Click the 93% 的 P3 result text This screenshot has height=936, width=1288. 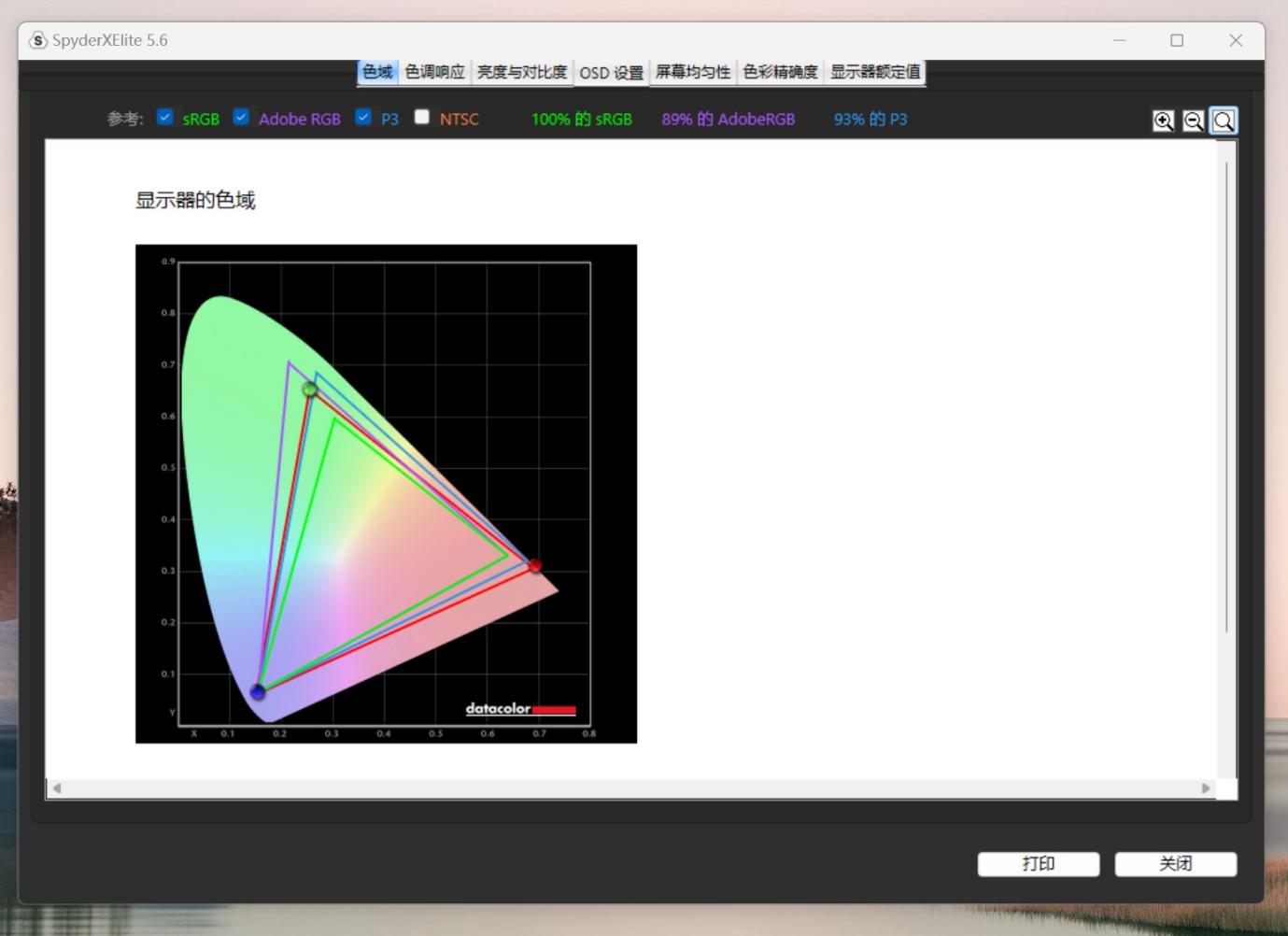click(x=870, y=120)
